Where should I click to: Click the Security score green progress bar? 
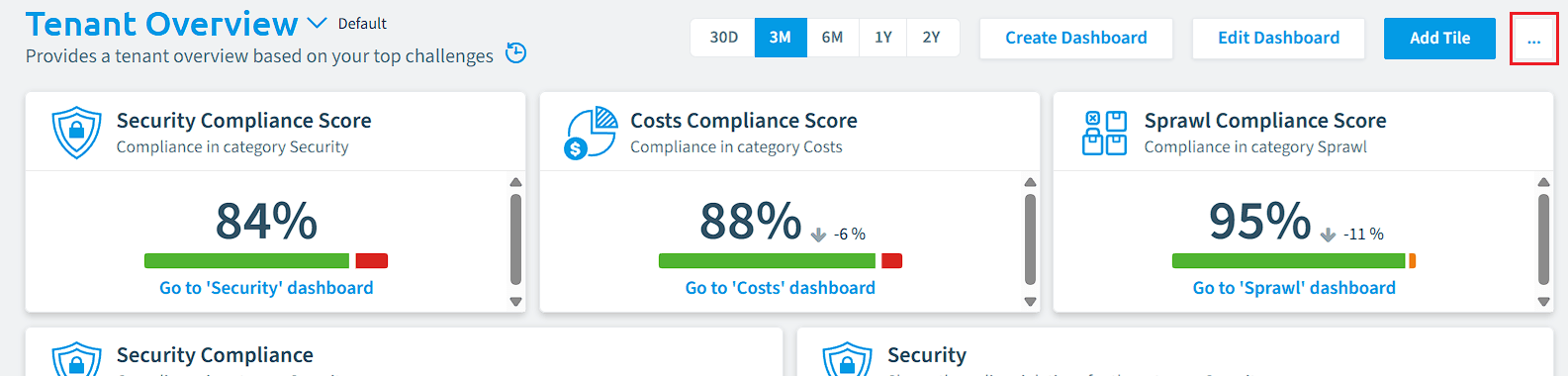coord(247,261)
